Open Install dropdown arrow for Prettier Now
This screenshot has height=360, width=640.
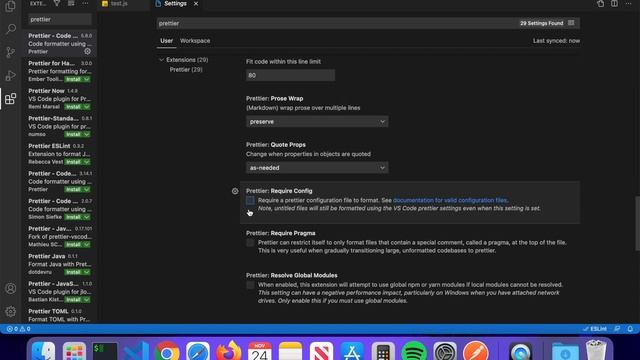[x=87, y=107]
